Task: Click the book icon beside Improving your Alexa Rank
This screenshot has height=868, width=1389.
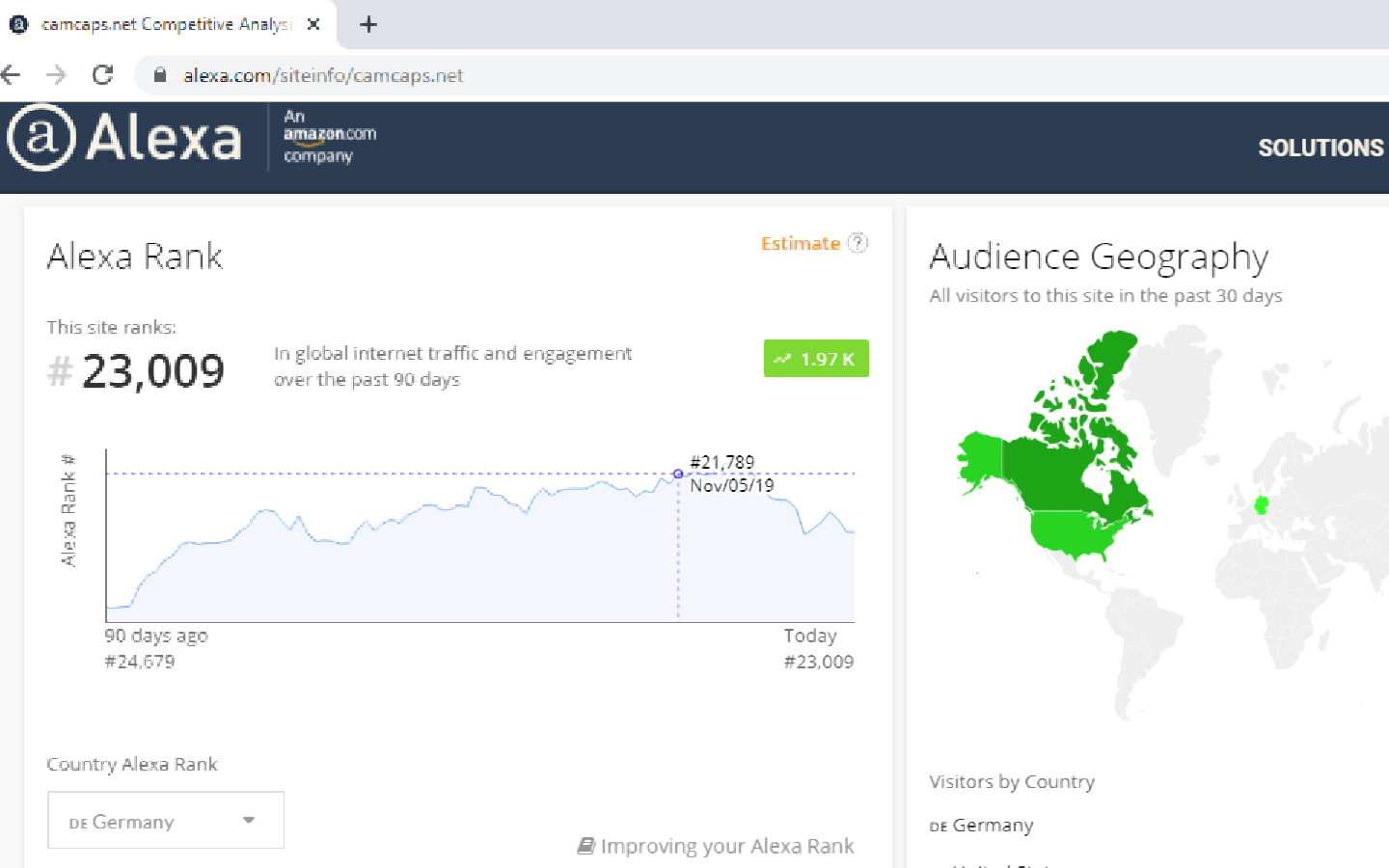Action: coord(586,846)
